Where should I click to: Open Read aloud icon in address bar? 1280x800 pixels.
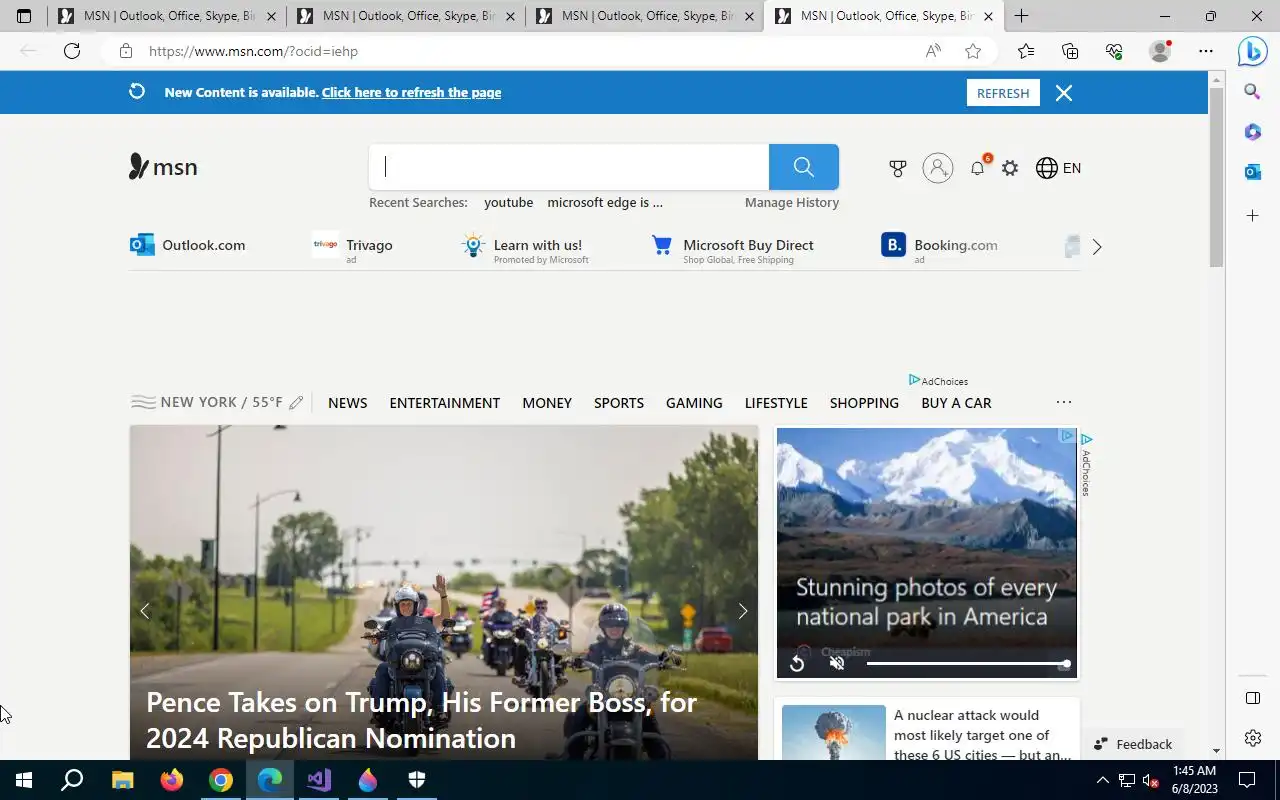click(x=933, y=51)
